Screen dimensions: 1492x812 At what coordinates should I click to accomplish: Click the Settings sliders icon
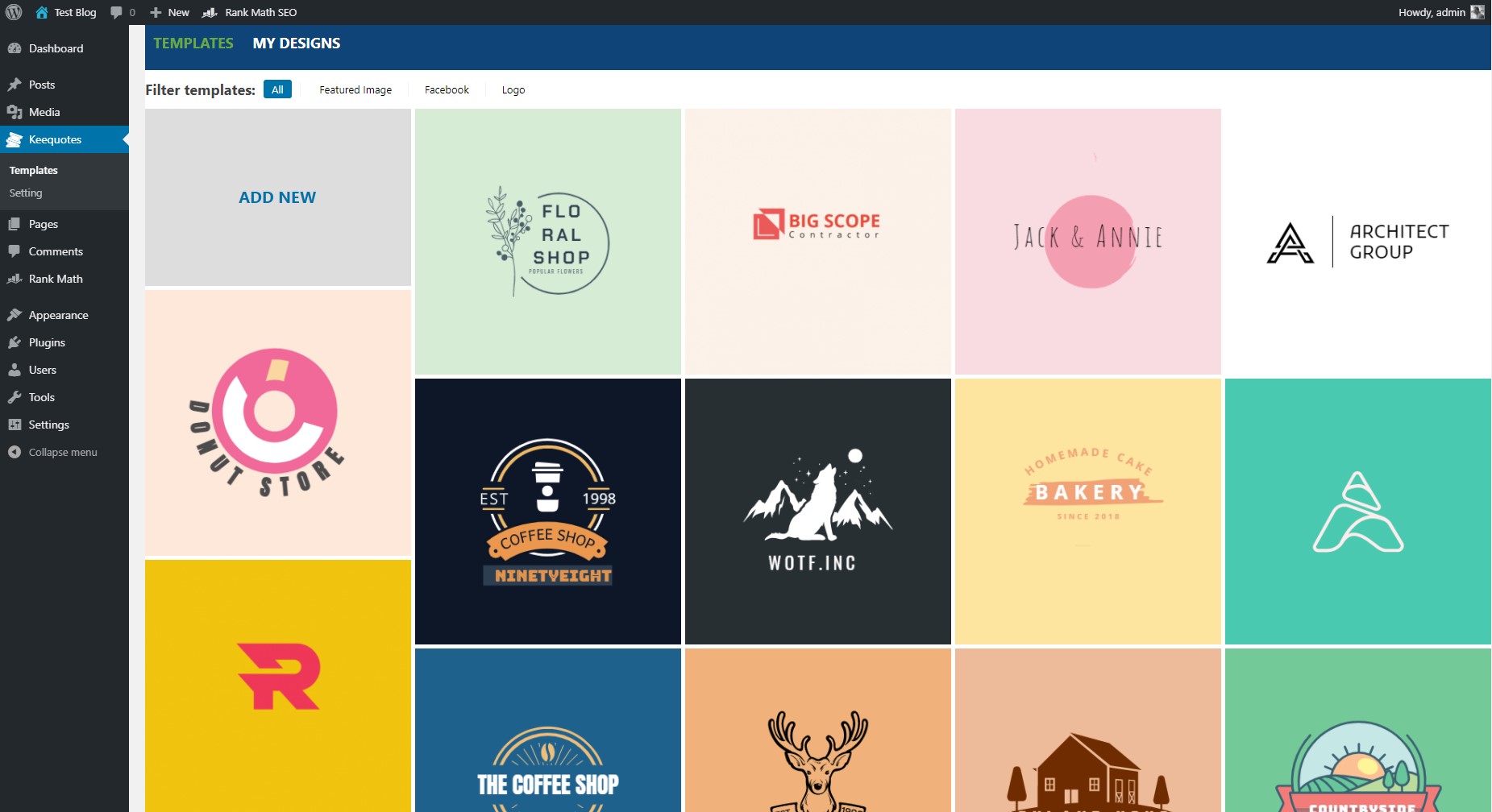[15, 425]
